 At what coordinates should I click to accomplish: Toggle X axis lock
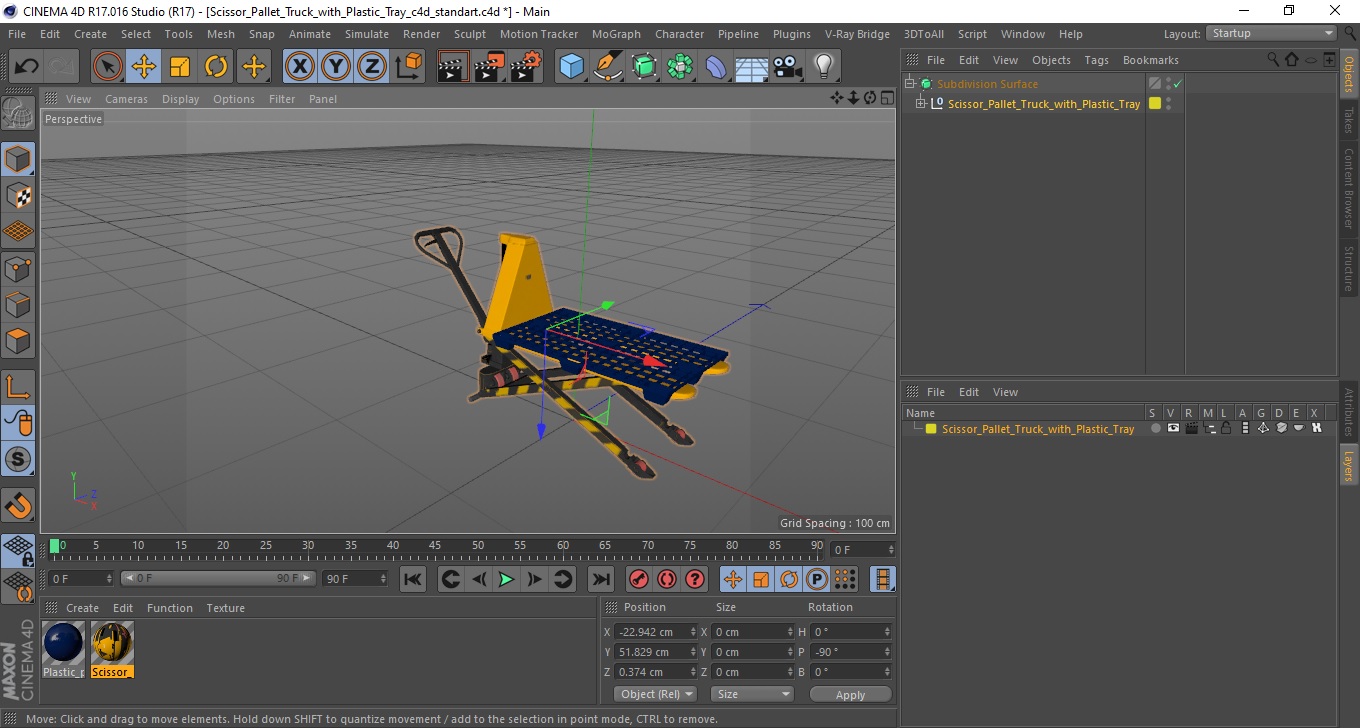(300, 67)
